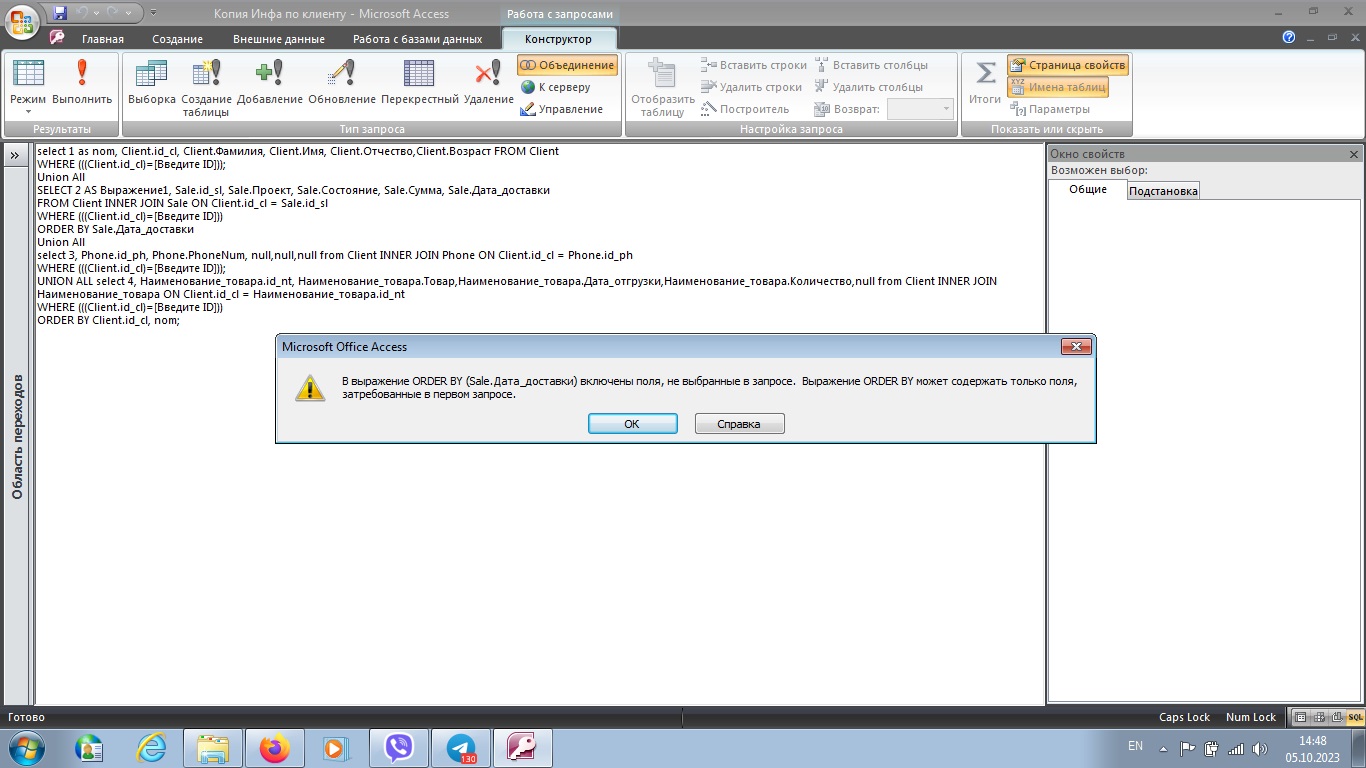This screenshot has width=1366, height=768.
Task: Switch to the Главная ribbon tab
Action: click(102, 39)
